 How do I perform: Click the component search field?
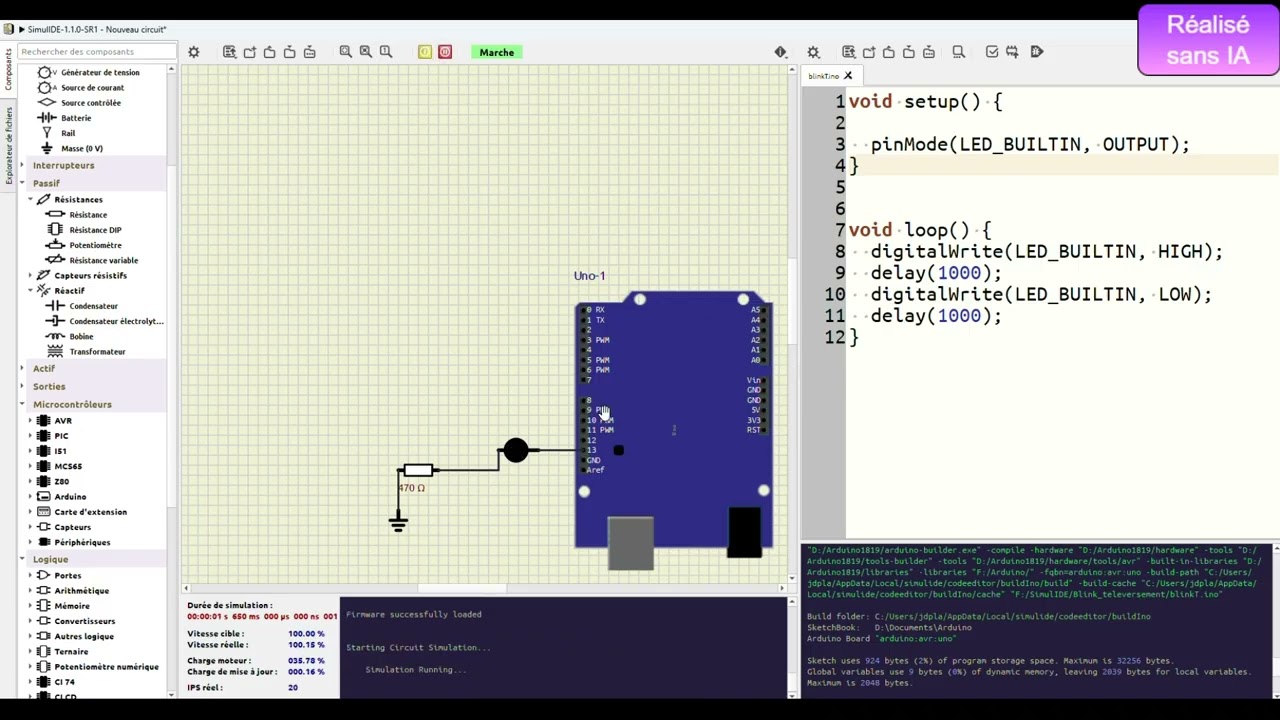pyautogui.click(x=97, y=52)
